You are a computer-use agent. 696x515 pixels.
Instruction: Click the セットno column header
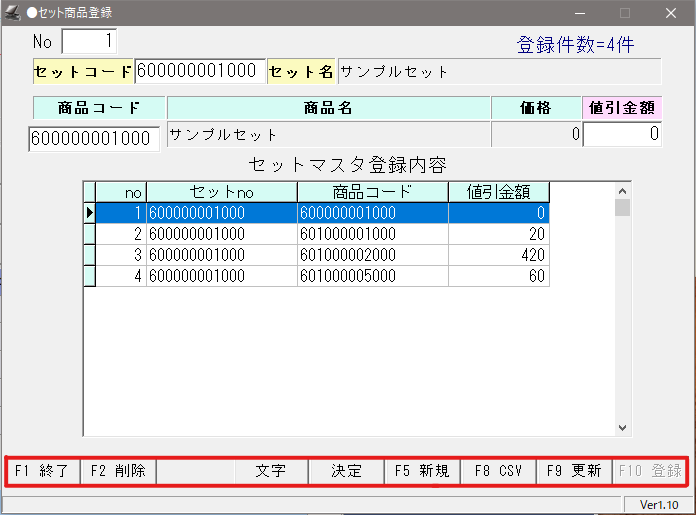[x=221, y=192]
